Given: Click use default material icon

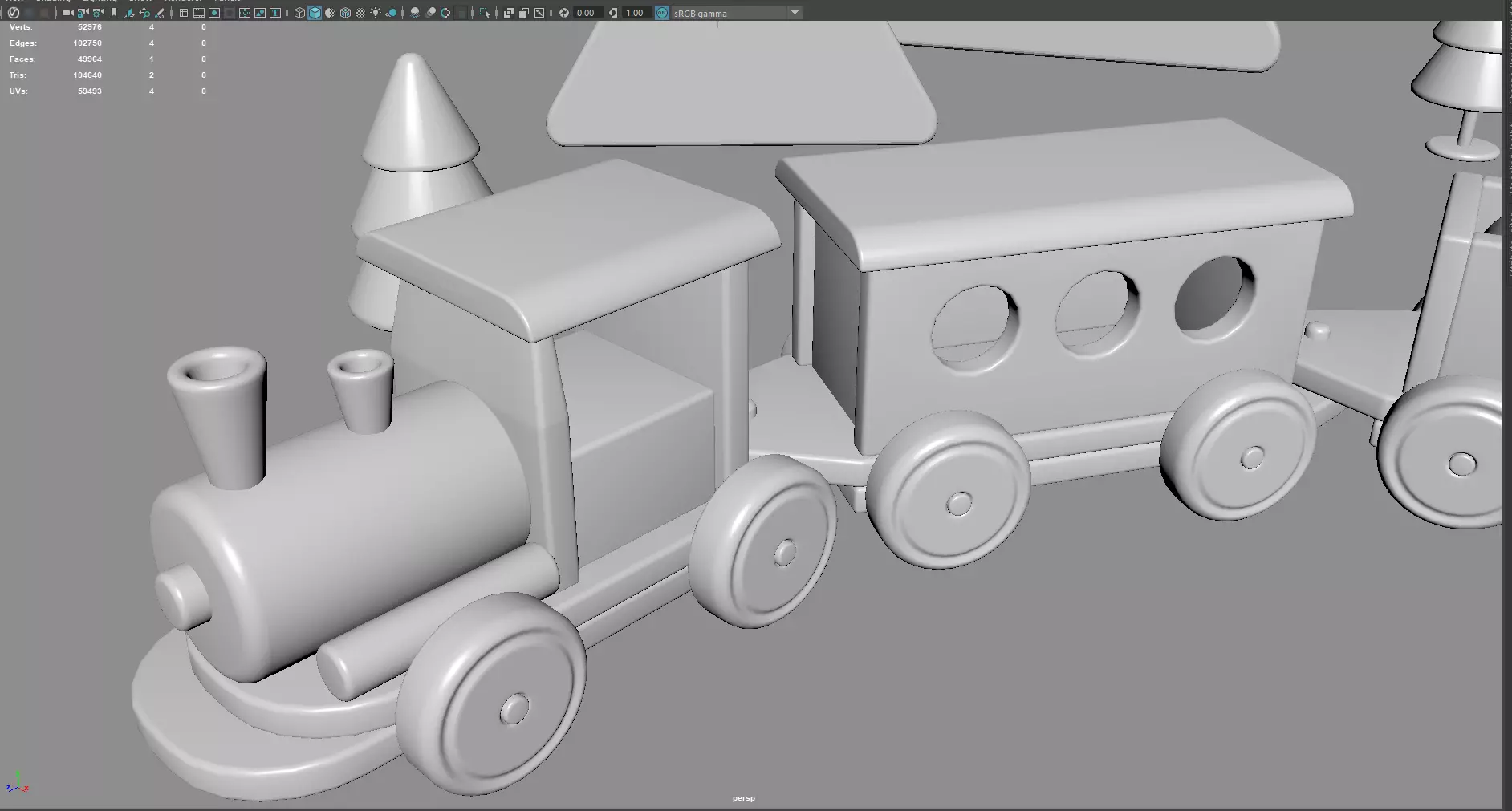Looking at the screenshot, I should tap(330, 13).
